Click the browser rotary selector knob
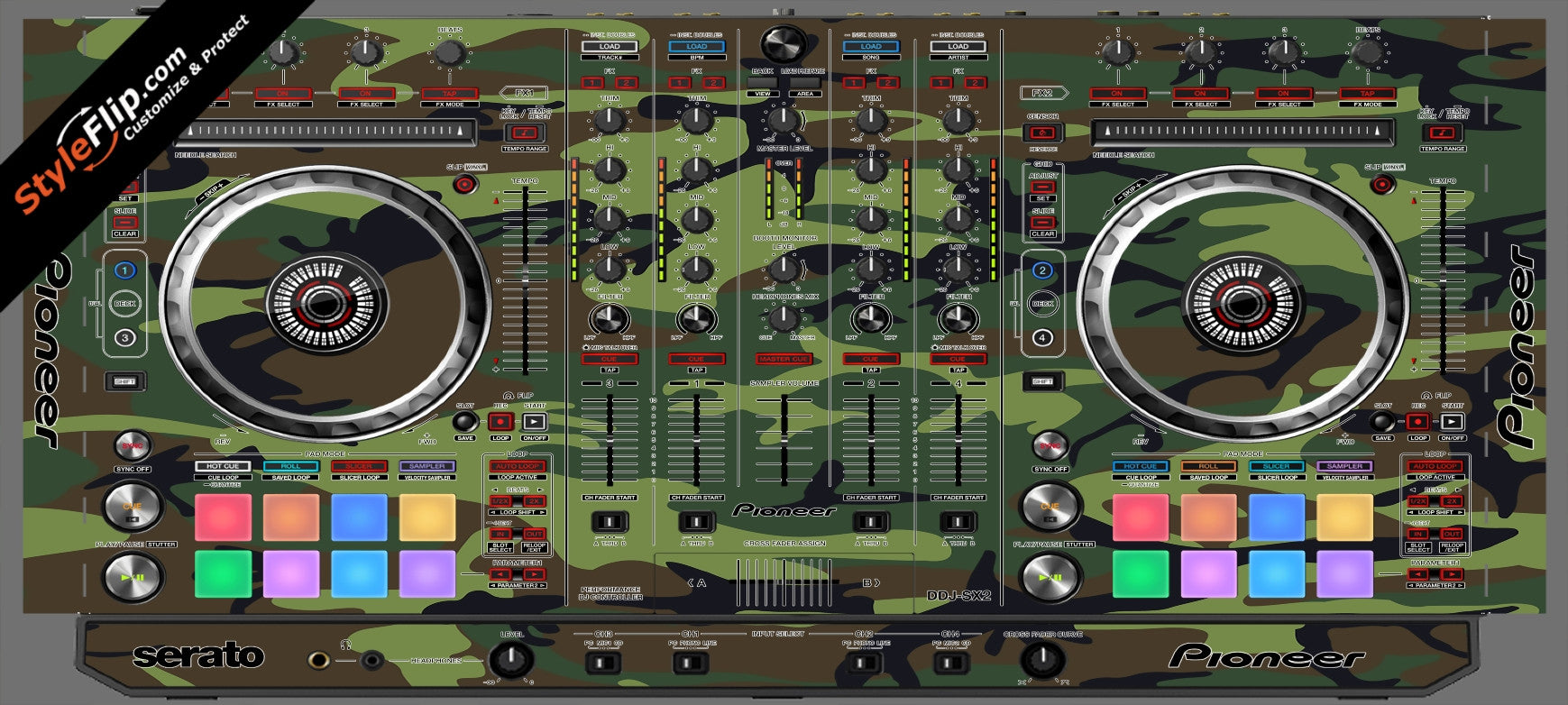The width and height of the screenshot is (1568, 705). coord(784,43)
